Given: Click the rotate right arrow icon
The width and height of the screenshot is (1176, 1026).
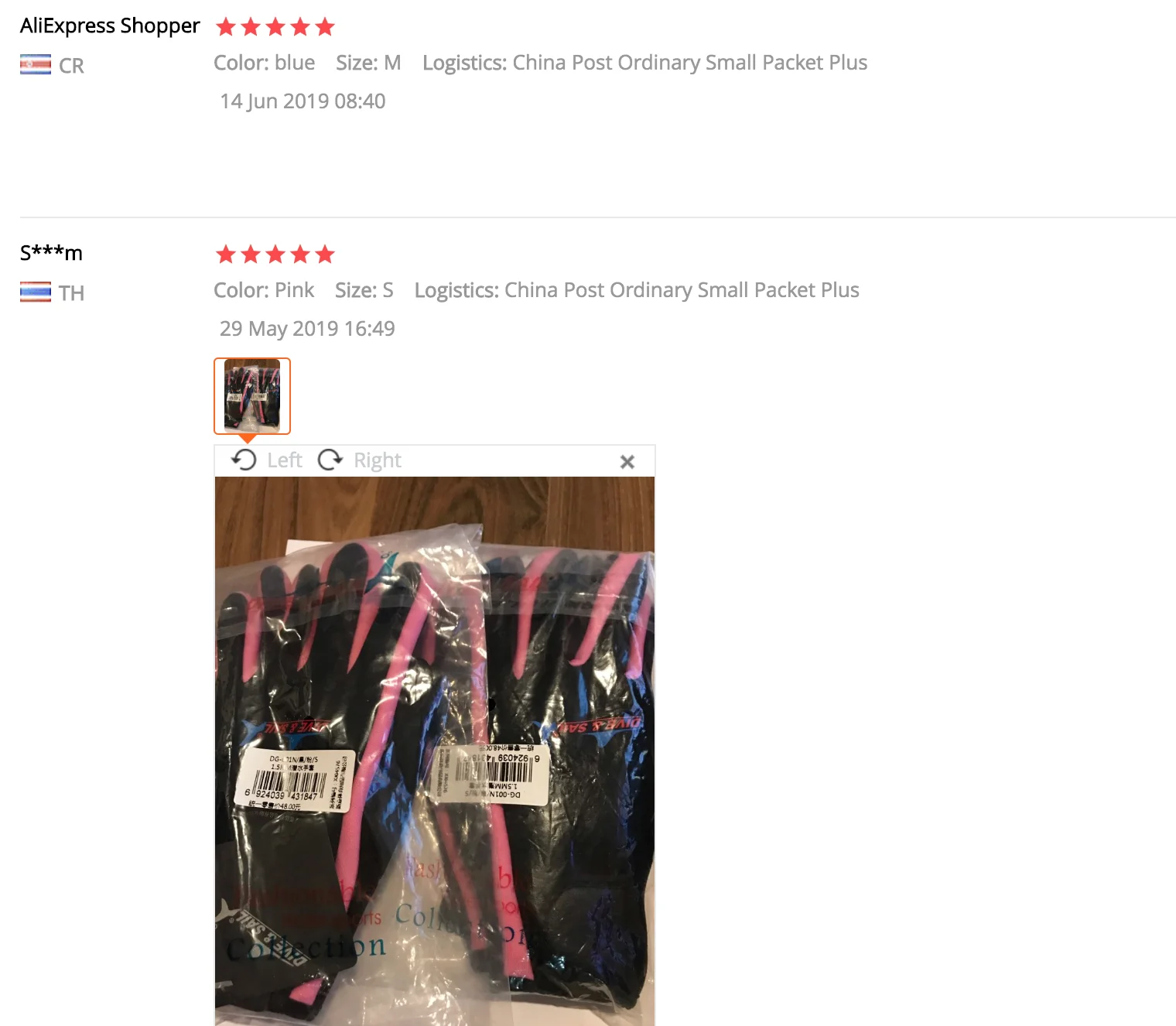Looking at the screenshot, I should coord(330,460).
